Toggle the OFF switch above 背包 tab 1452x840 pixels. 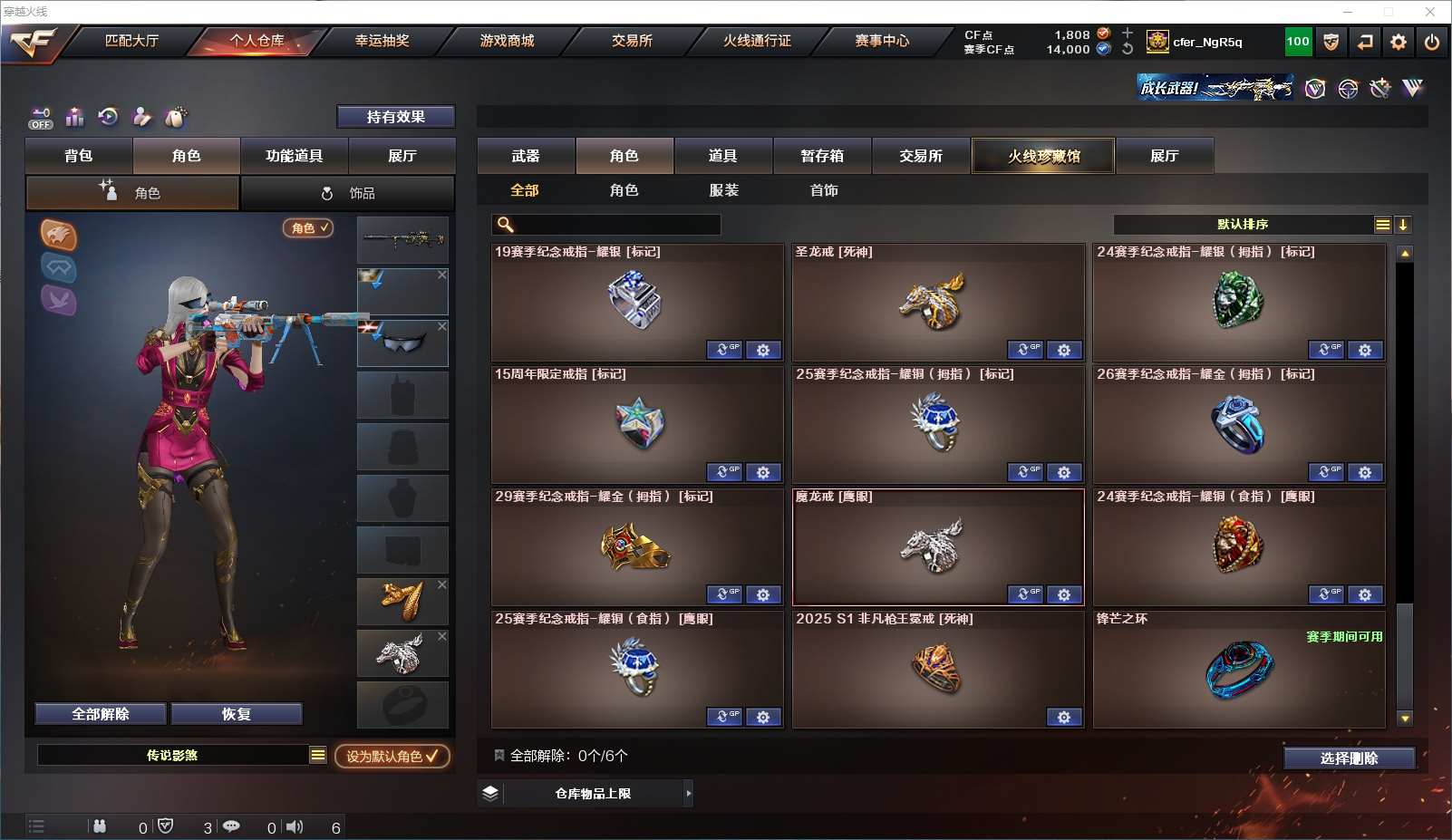pos(41,118)
